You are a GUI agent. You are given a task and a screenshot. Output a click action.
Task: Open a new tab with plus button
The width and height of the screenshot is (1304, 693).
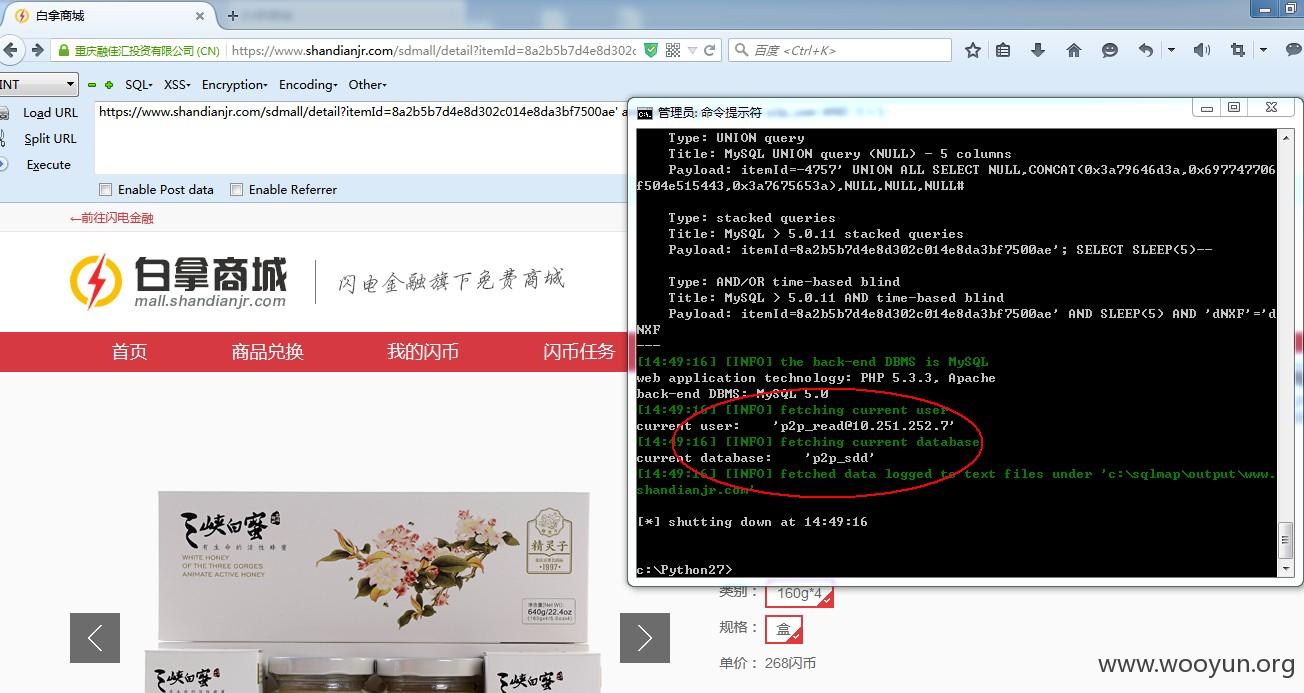point(233,16)
